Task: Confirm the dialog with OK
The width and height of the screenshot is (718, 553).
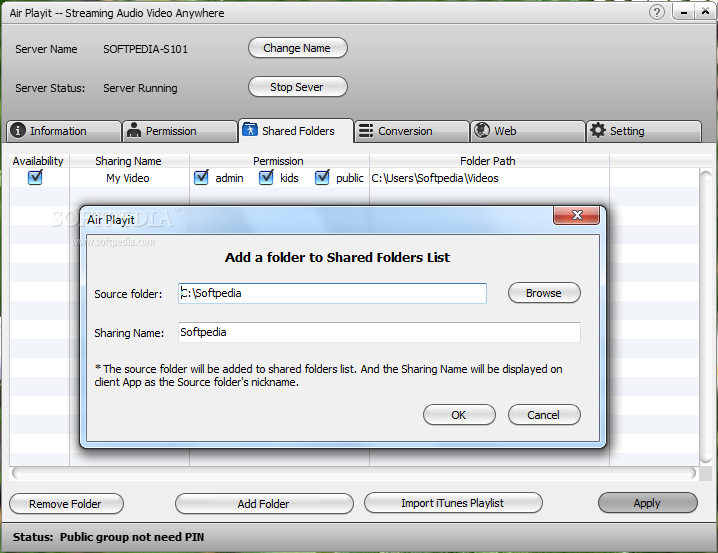Action: [x=459, y=415]
